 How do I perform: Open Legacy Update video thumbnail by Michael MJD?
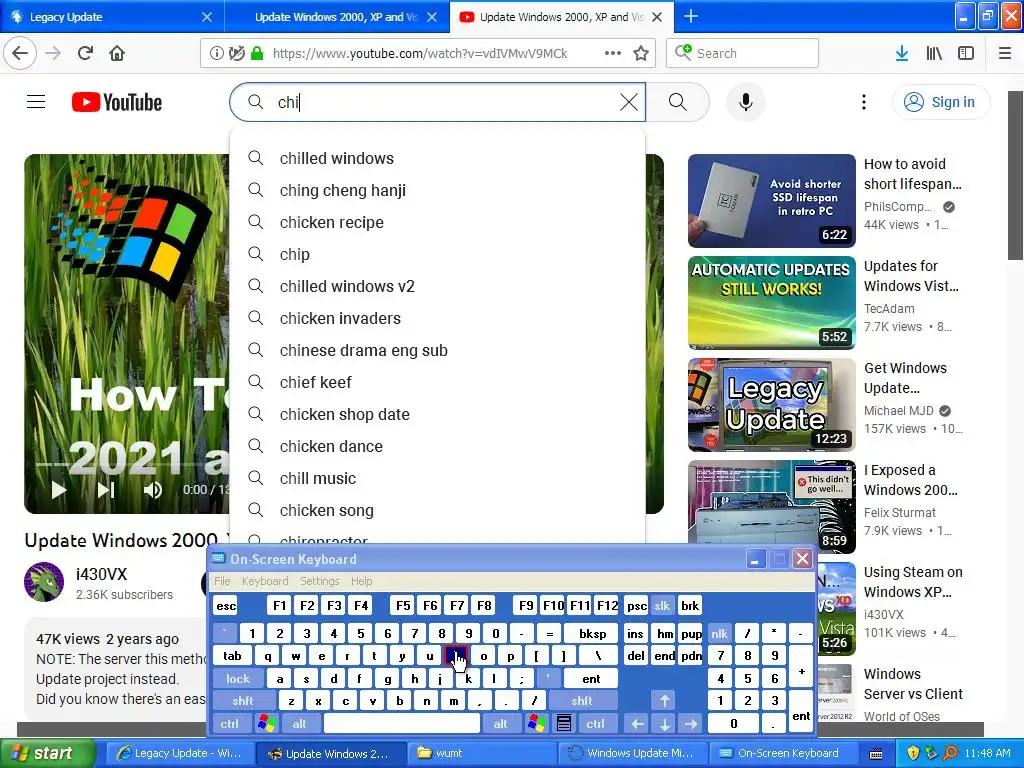tap(771, 404)
